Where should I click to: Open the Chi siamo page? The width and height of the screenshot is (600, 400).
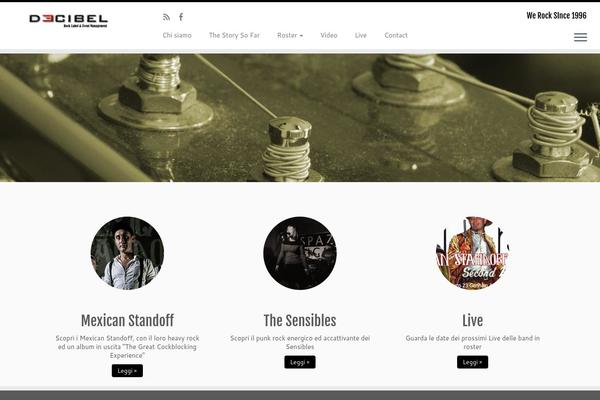[x=177, y=35]
